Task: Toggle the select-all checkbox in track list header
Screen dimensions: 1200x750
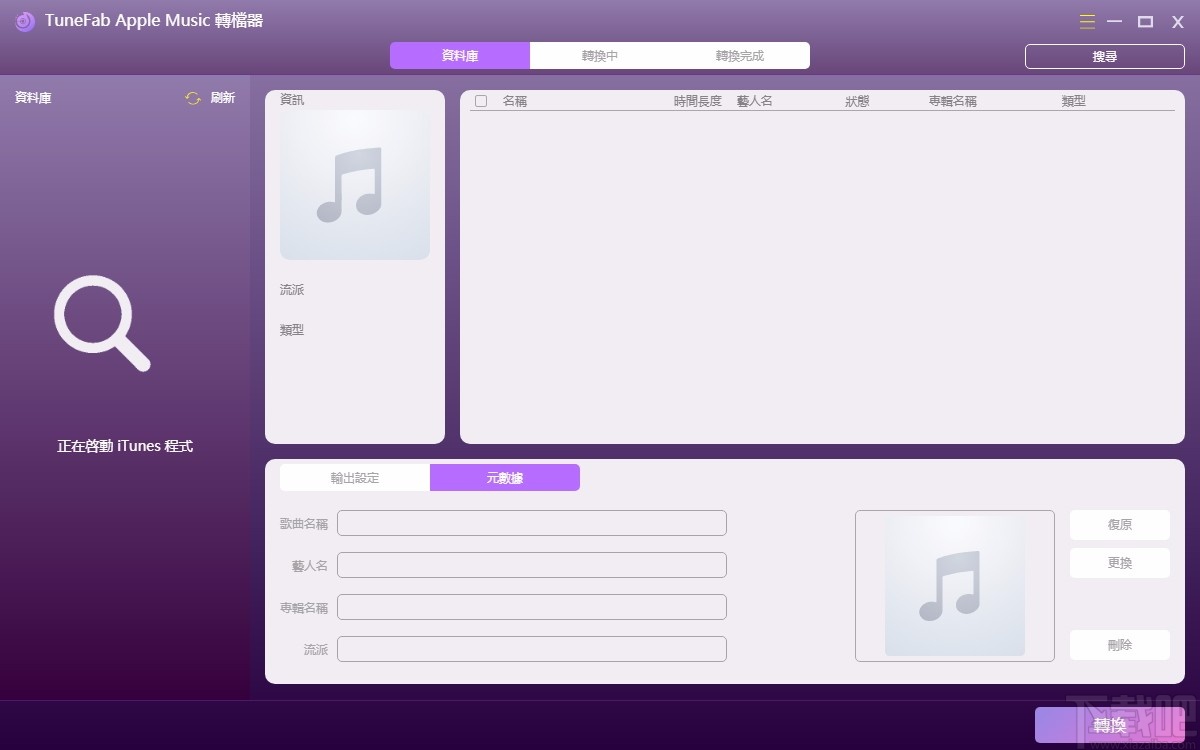Action: (480, 100)
